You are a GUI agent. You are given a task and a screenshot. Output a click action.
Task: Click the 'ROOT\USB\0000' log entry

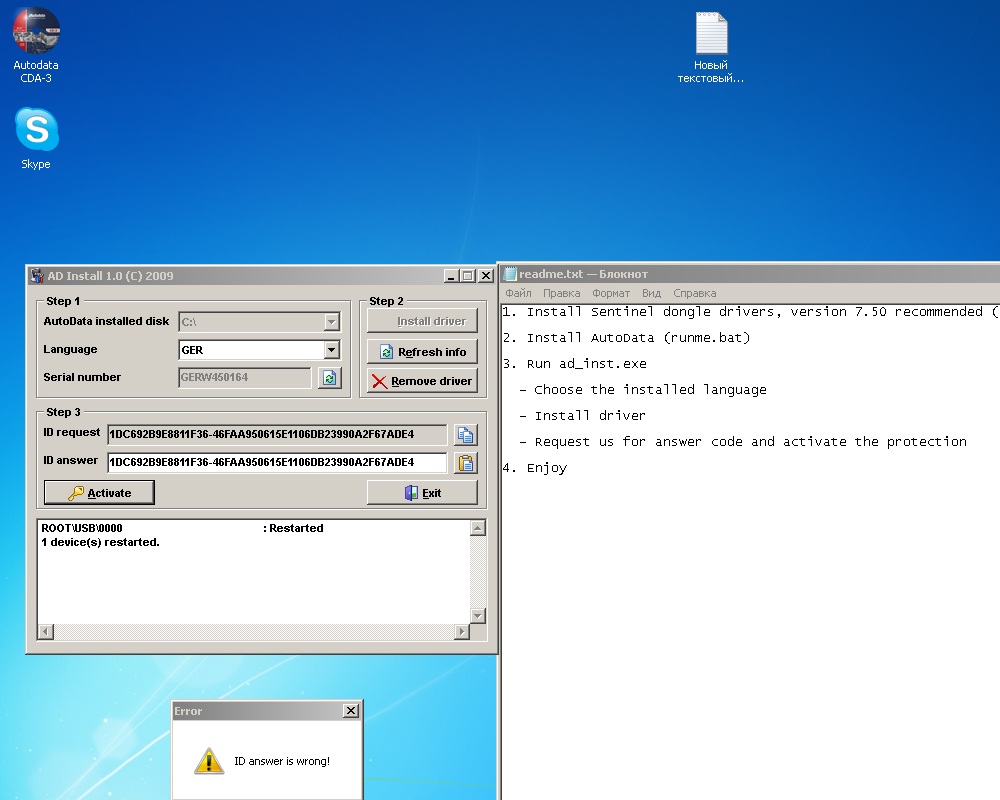tap(82, 528)
